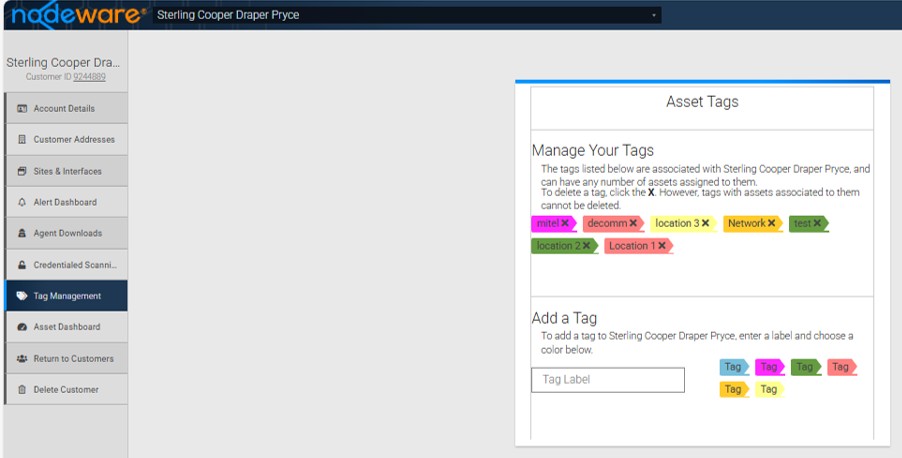Click the nodeware logo
Screen dimensions: 902x458
point(78,16)
